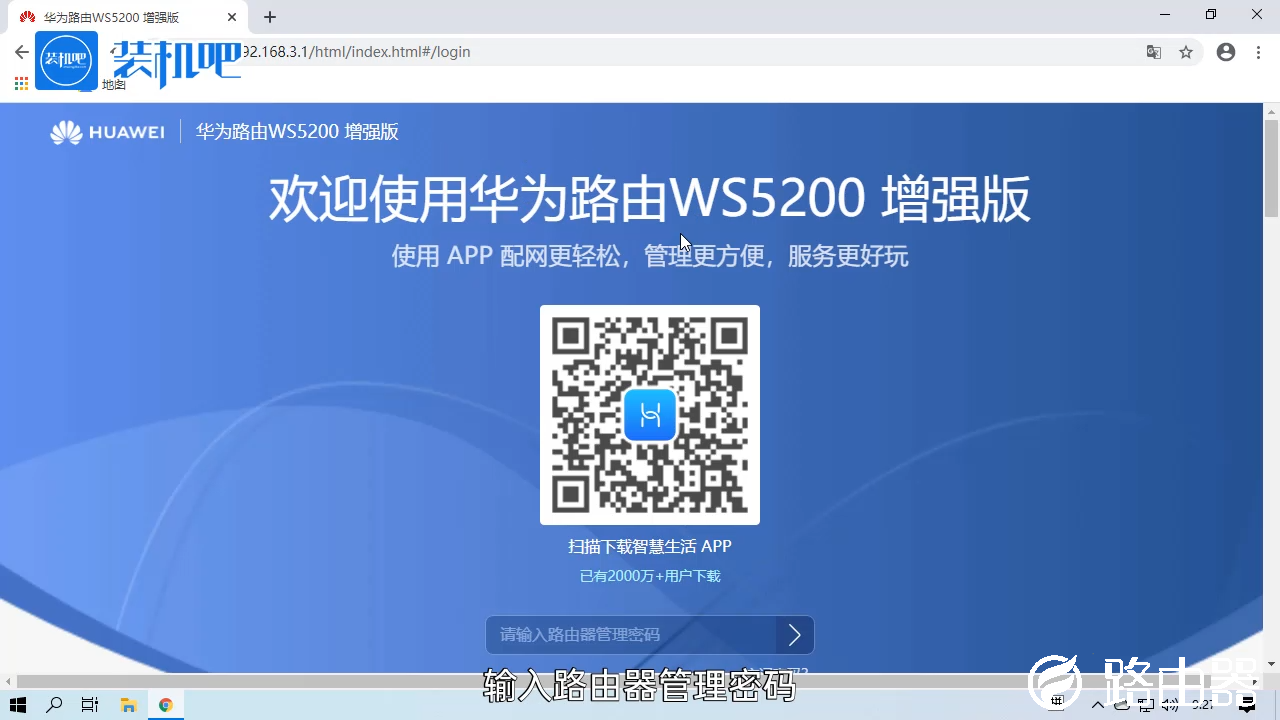The image size is (1280, 720).
Task: Focus the router admin password field
Action: pos(631,635)
